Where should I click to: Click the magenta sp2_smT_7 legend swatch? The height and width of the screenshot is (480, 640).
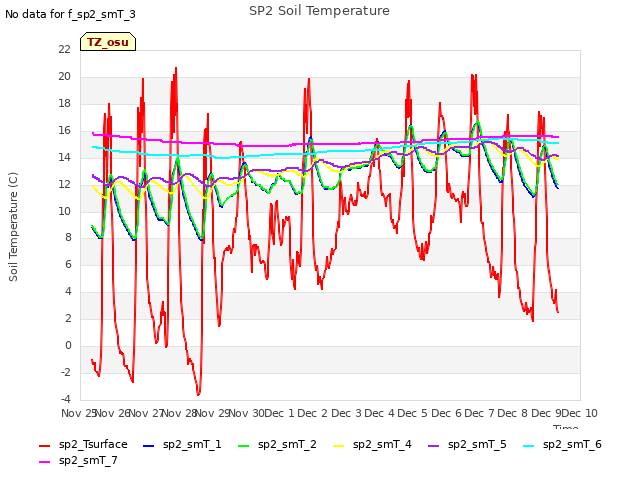point(44,462)
